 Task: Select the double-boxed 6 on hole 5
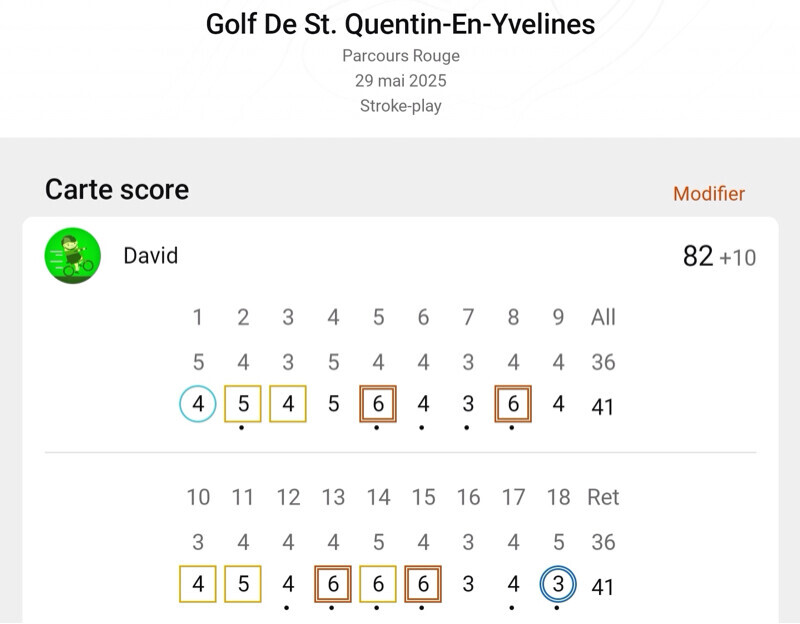click(x=378, y=405)
